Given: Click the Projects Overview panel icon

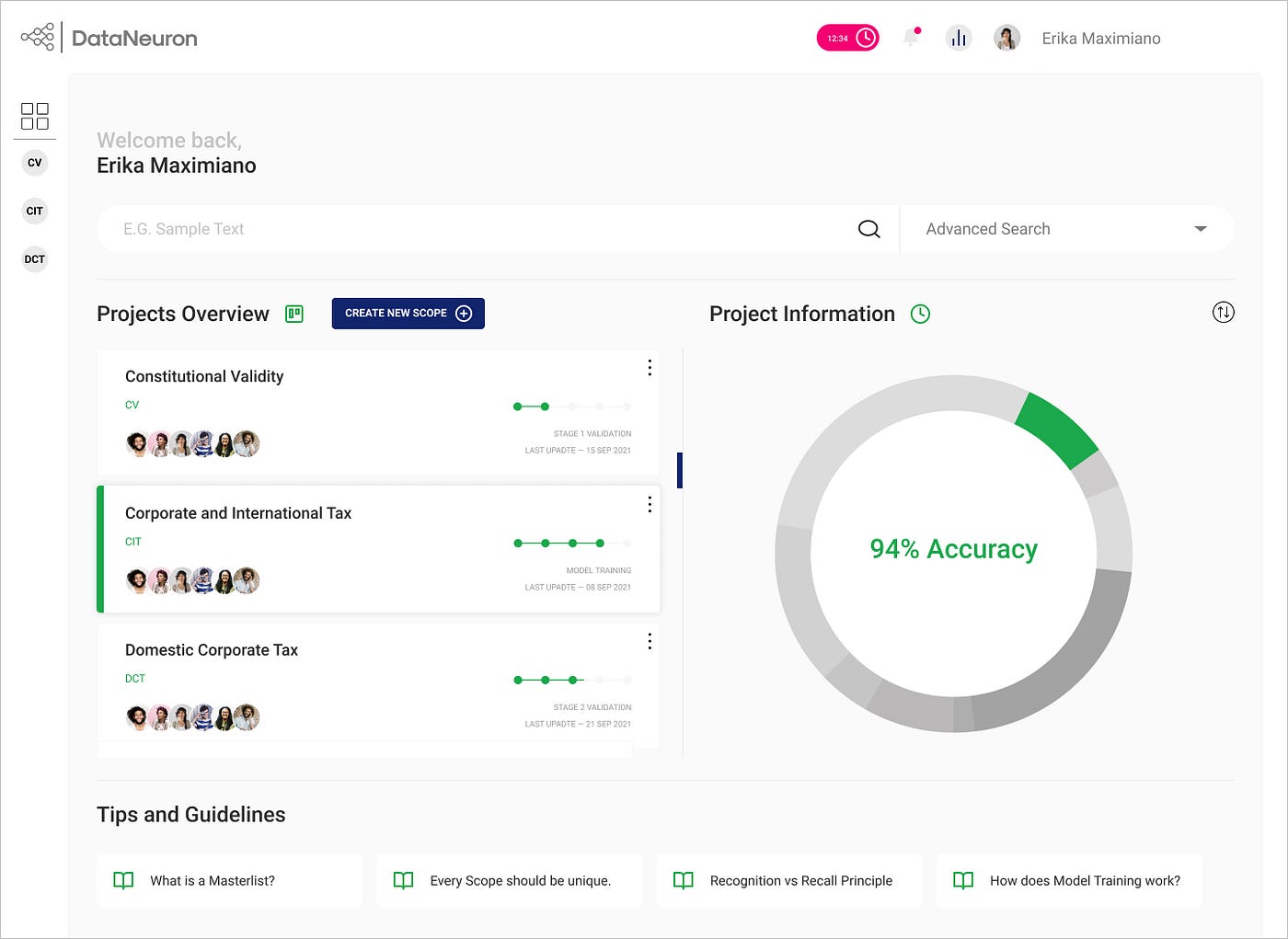Looking at the screenshot, I should coord(294,313).
